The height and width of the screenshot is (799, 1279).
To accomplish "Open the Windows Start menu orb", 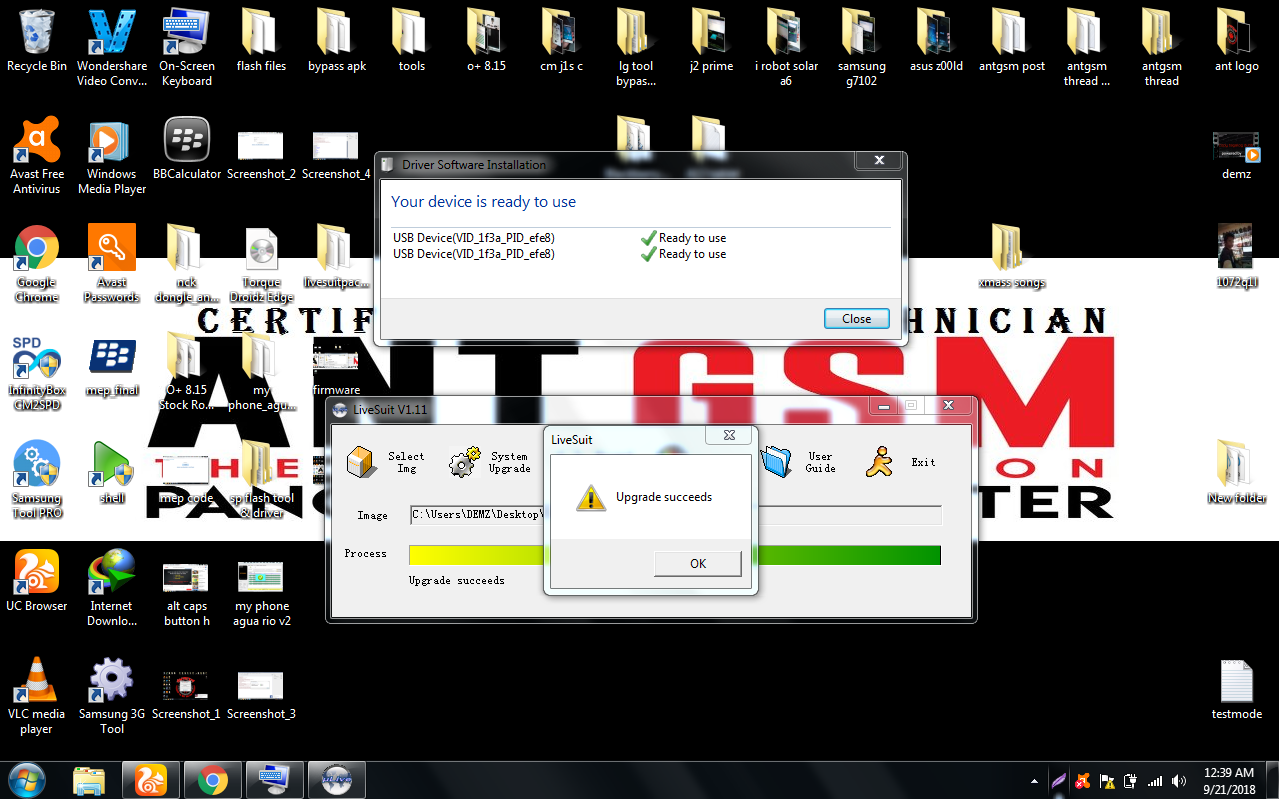I will tap(27, 779).
